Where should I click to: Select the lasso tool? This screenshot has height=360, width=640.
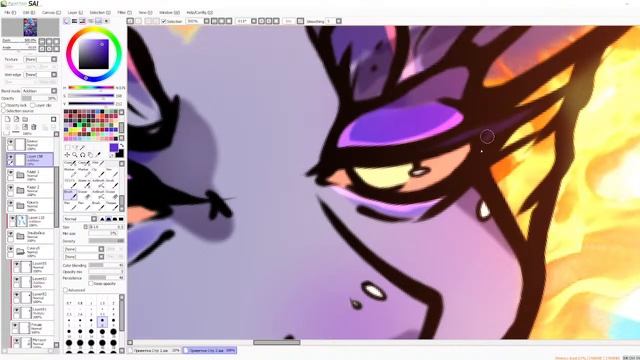pyautogui.click(x=75, y=147)
